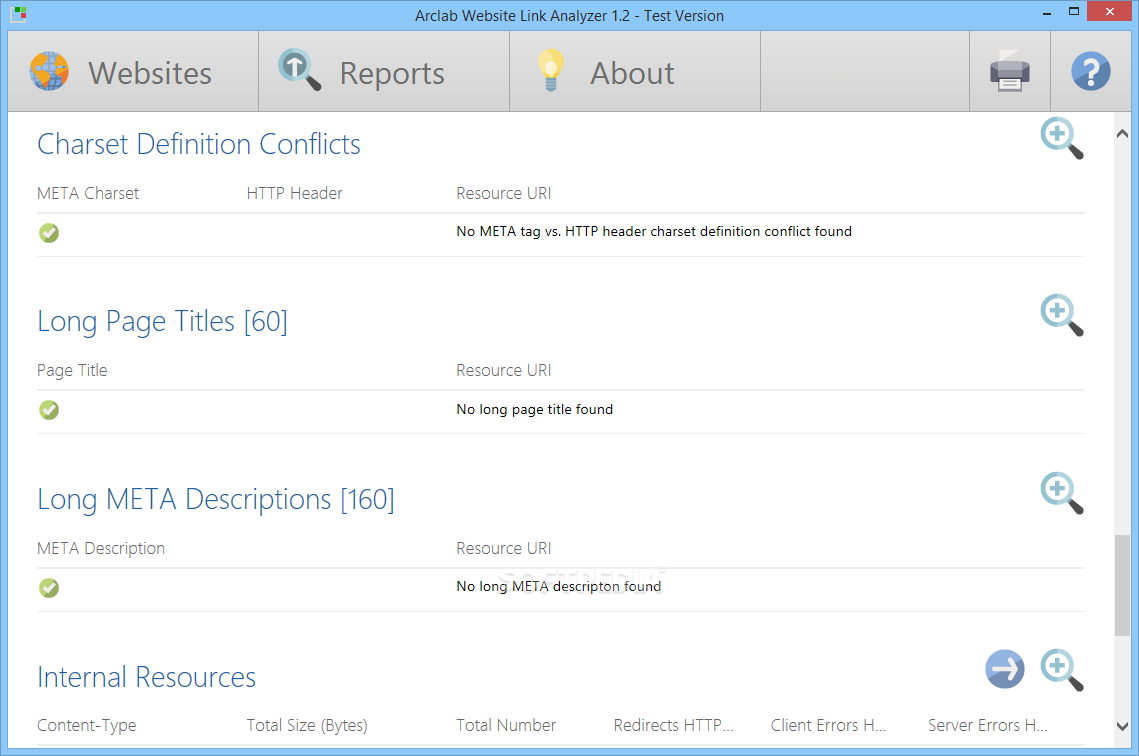Click green check in Long META Descriptions row

[49, 588]
